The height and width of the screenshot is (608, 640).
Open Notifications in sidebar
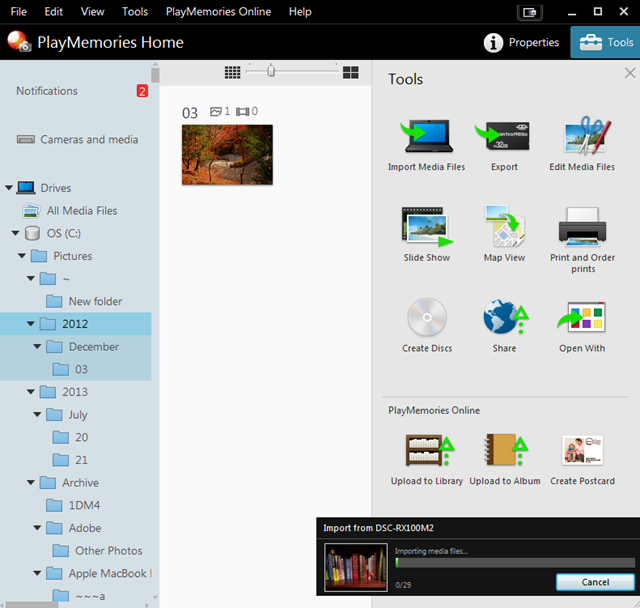click(47, 91)
